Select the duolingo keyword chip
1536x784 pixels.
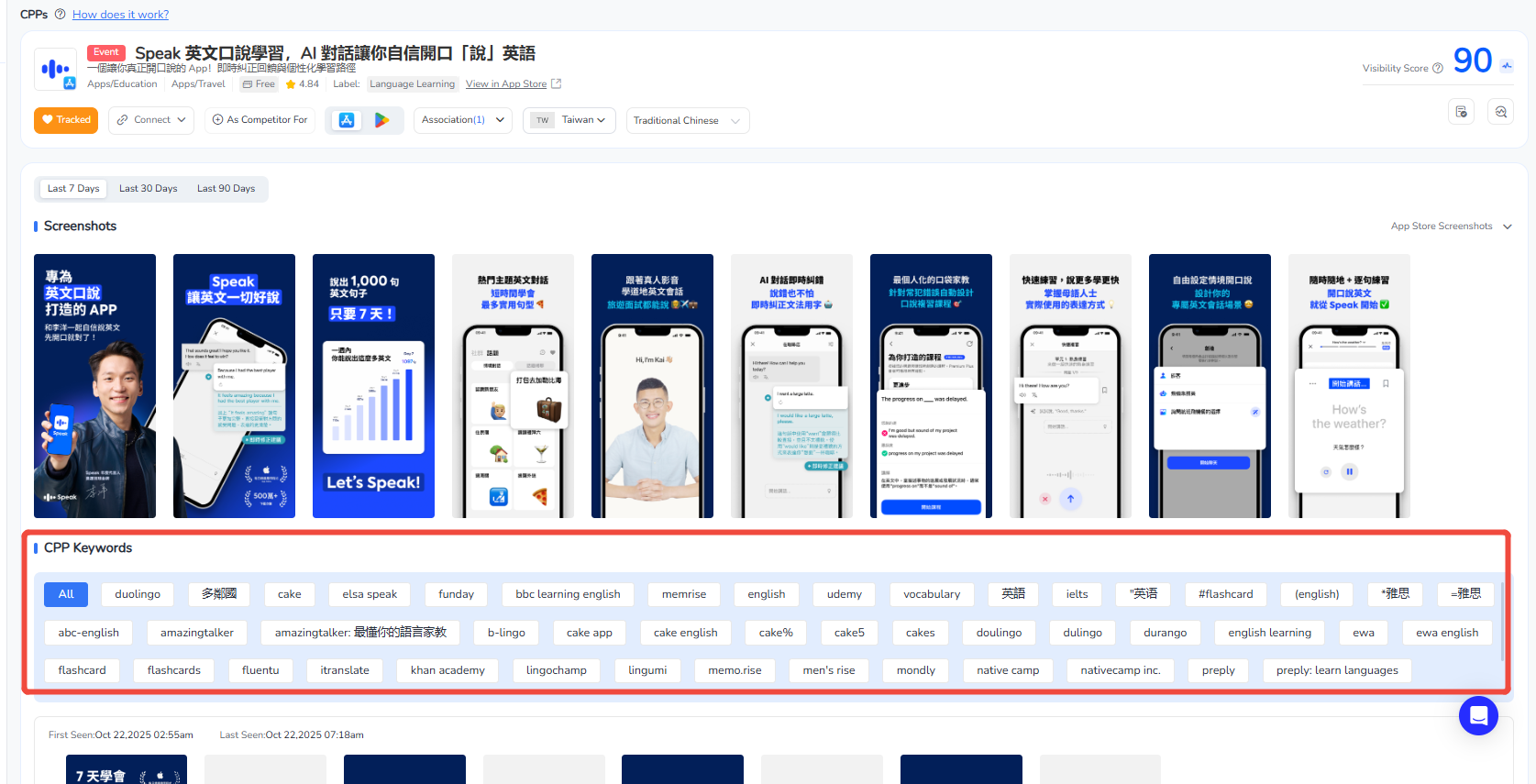tap(138, 594)
